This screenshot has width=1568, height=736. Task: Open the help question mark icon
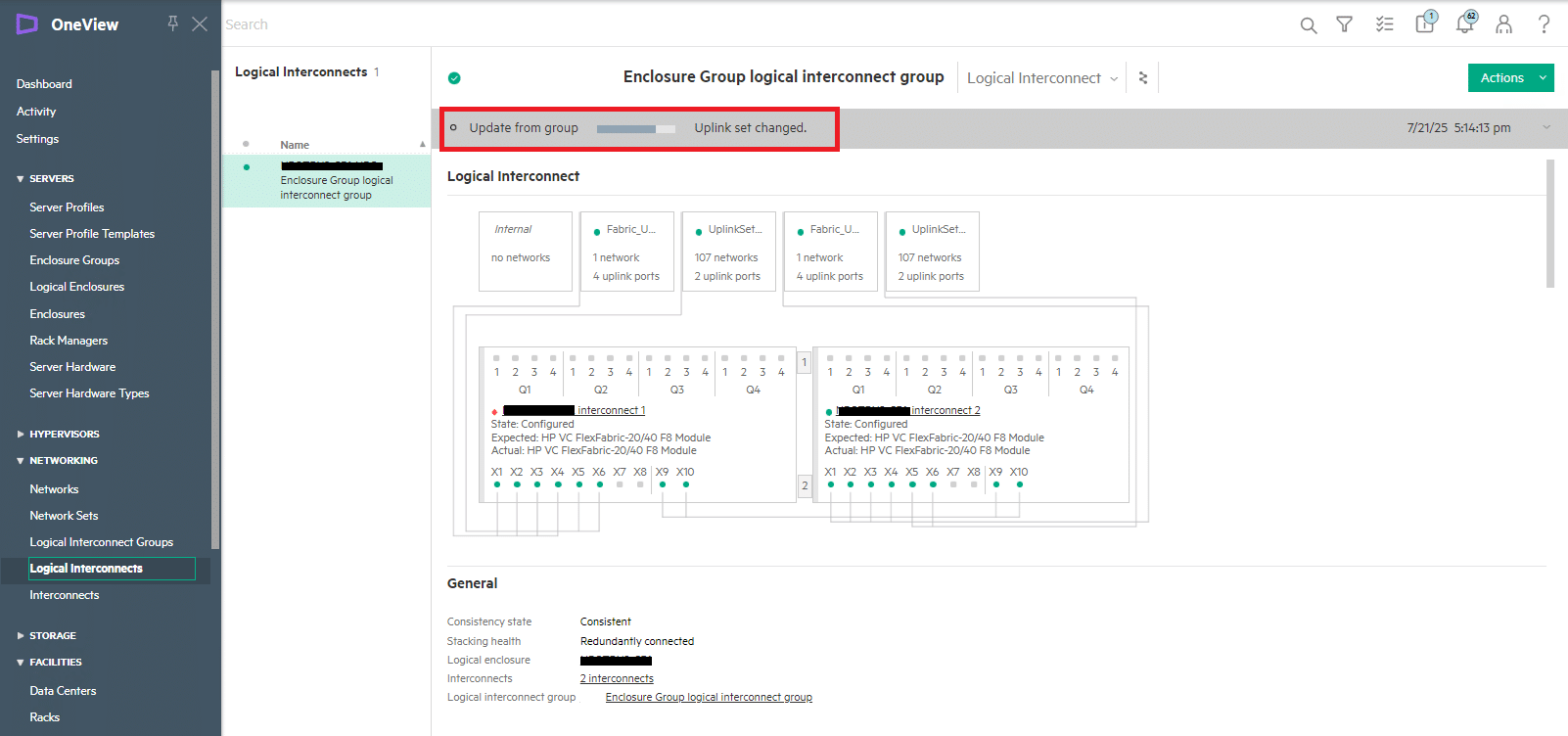[1544, 24]
